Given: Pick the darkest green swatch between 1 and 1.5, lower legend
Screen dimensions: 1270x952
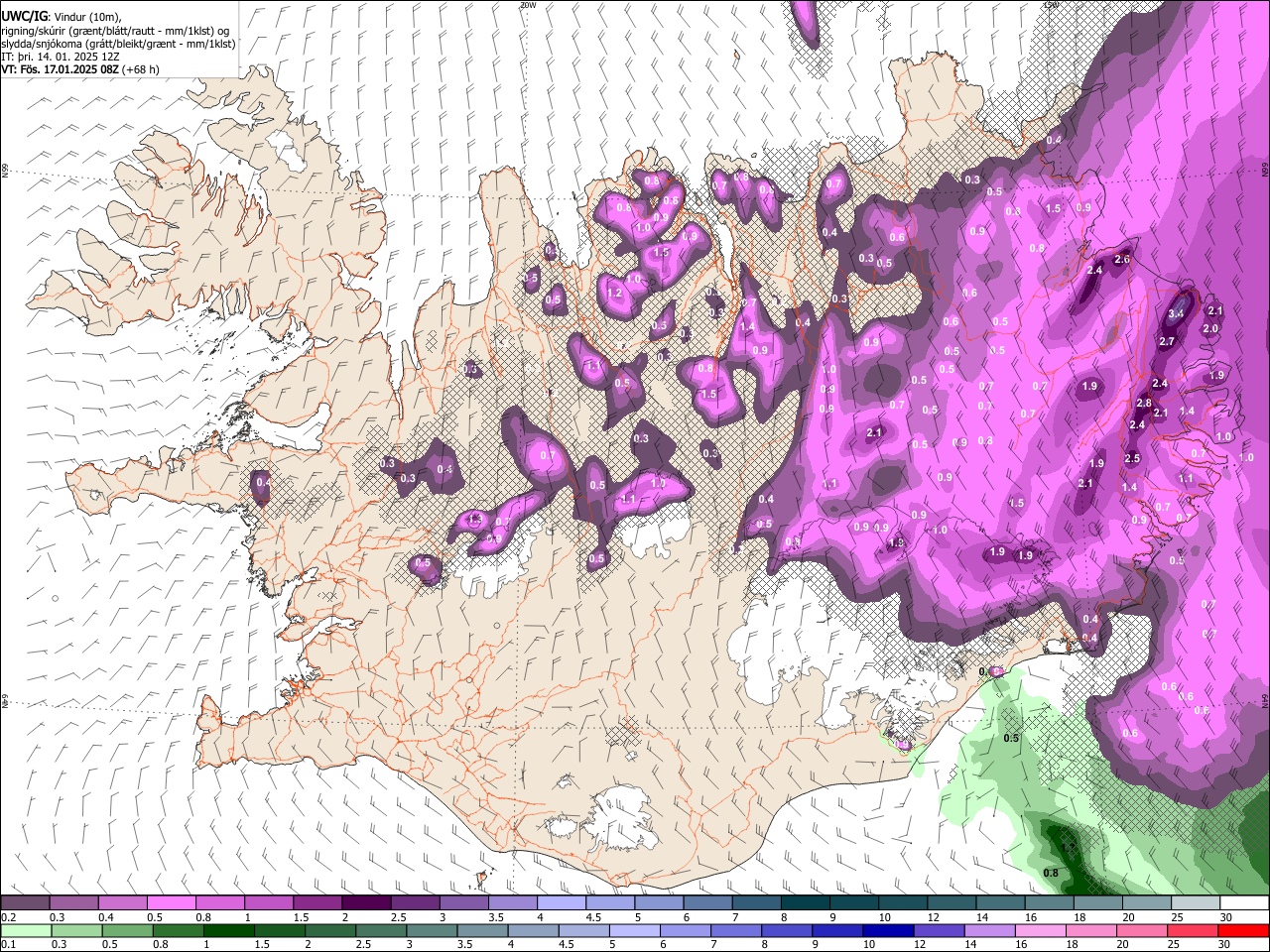Looking at the screenshot, I should tap(227, 930).
